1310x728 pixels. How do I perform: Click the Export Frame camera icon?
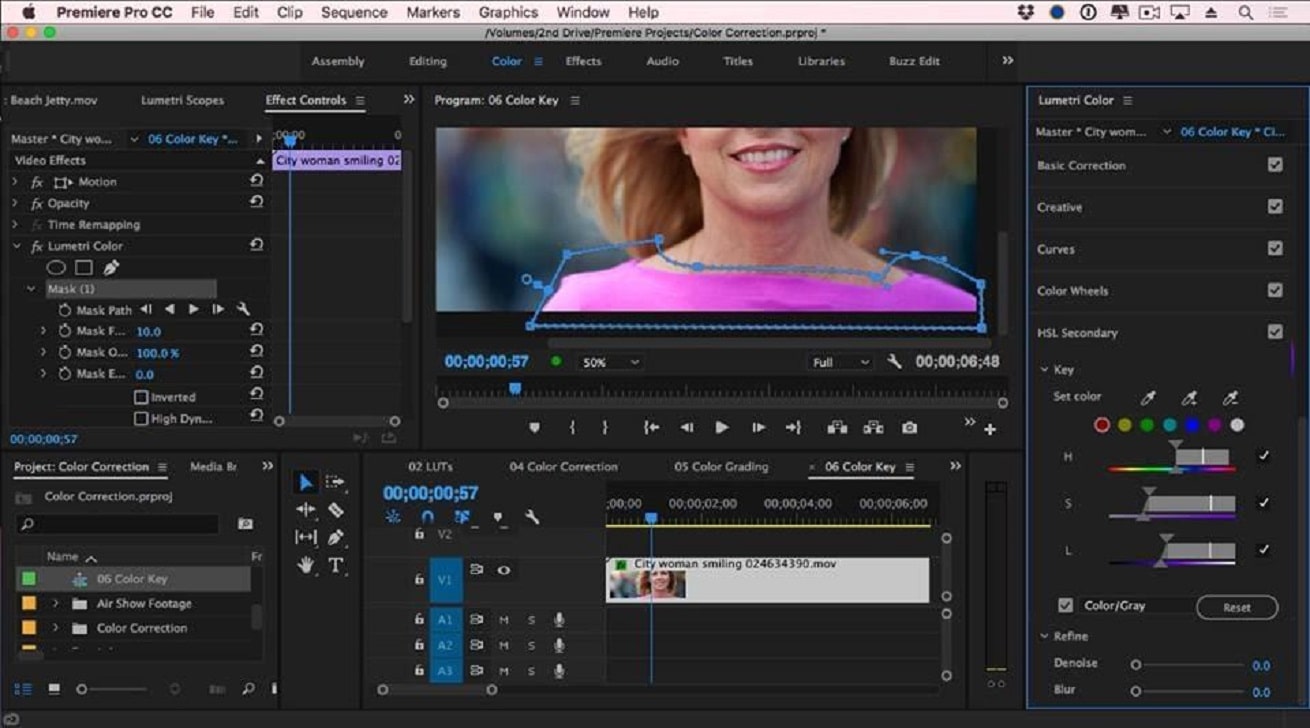pyautogui.click(x=910, y=426)
